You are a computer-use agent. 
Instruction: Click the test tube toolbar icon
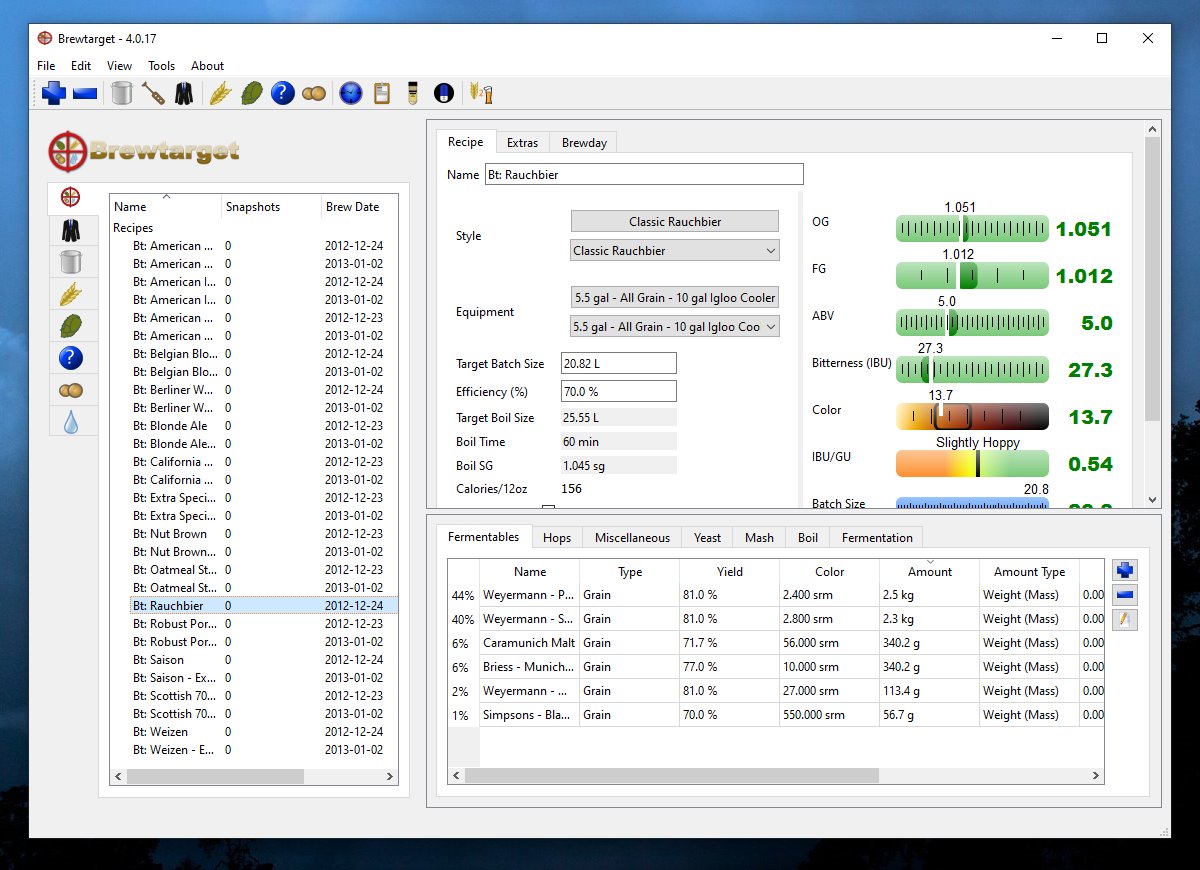(412, 93)
